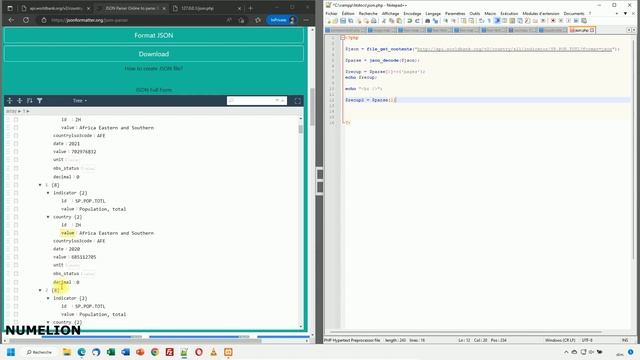Image resolution: width=640 pixels, height=360 pixels.
Task: Click action box beside 'value : 702976832' row
Action: click(16, 152)
